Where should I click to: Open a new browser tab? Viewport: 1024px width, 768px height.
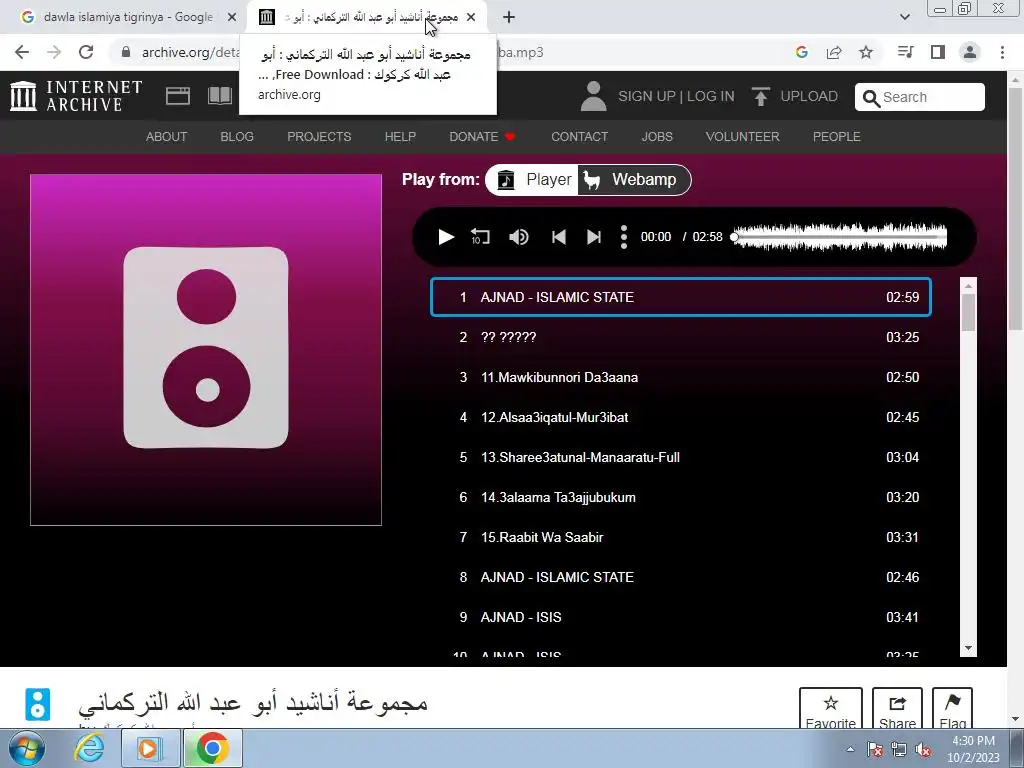pyautogui.click(x=509, y=17)
